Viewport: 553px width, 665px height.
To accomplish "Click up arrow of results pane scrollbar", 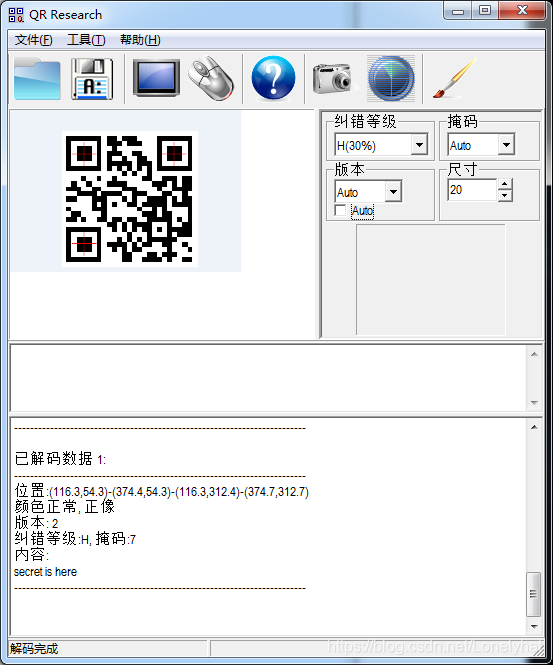I will pos(534,427).
